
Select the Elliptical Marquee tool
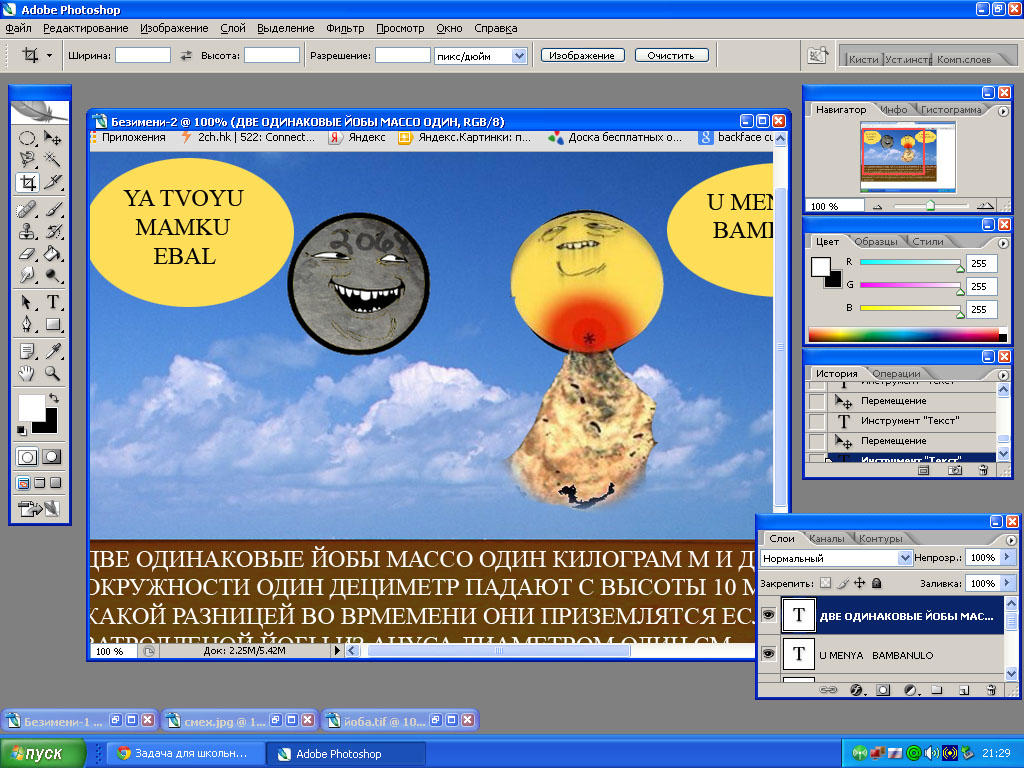click(27, 138)
